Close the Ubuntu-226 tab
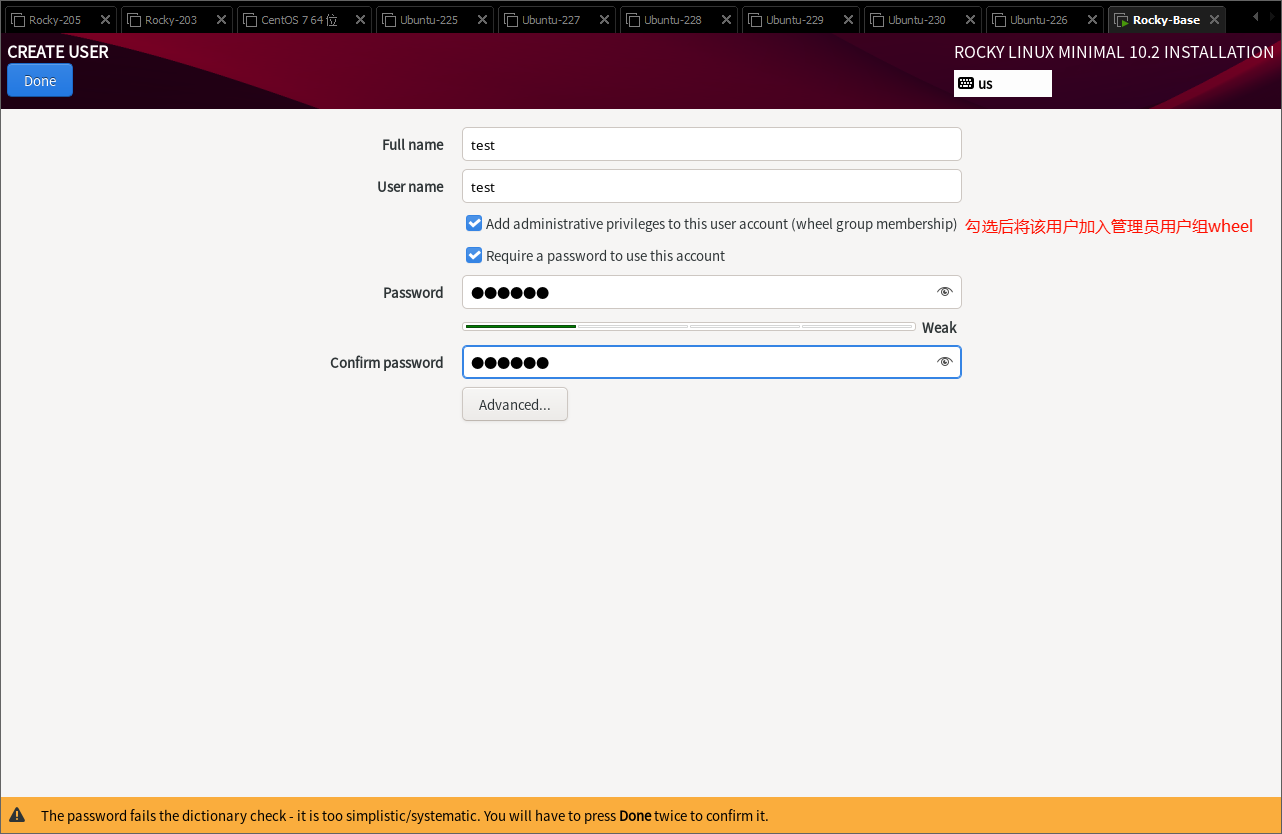Viewport: 1282px width, 834px height. tap(1092, 20)
